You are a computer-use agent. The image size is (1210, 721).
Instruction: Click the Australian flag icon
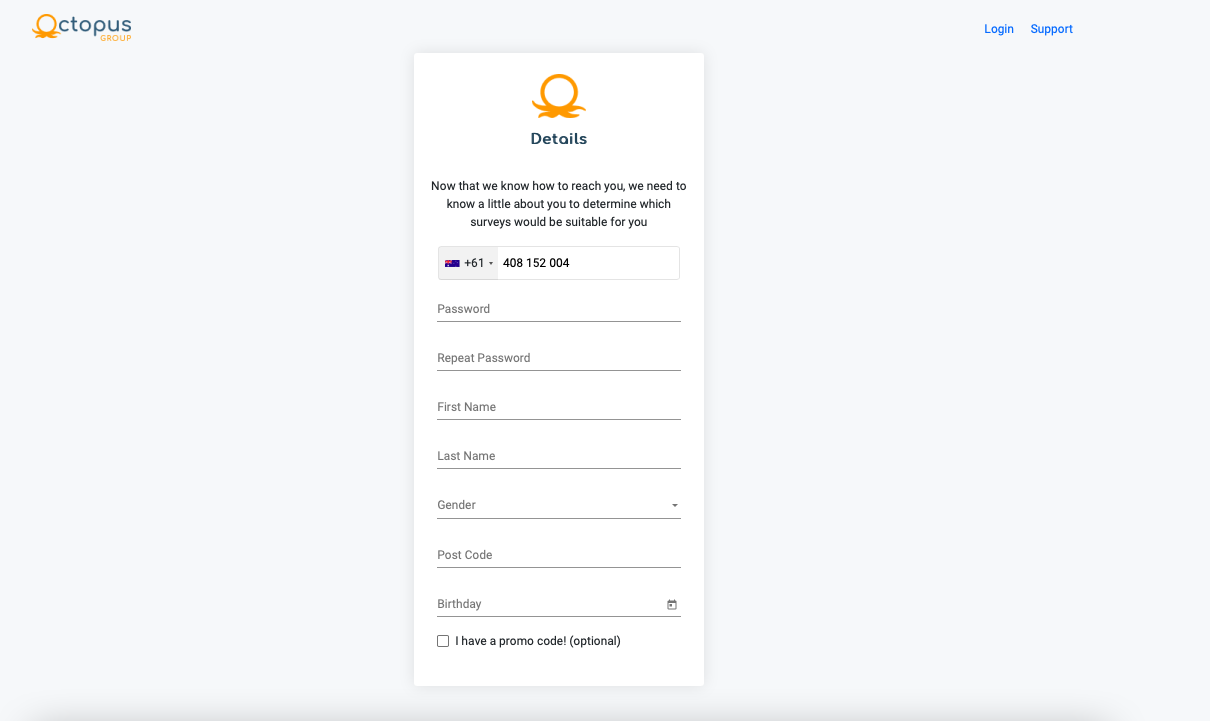pyautogui.click(x=452, y=263)
